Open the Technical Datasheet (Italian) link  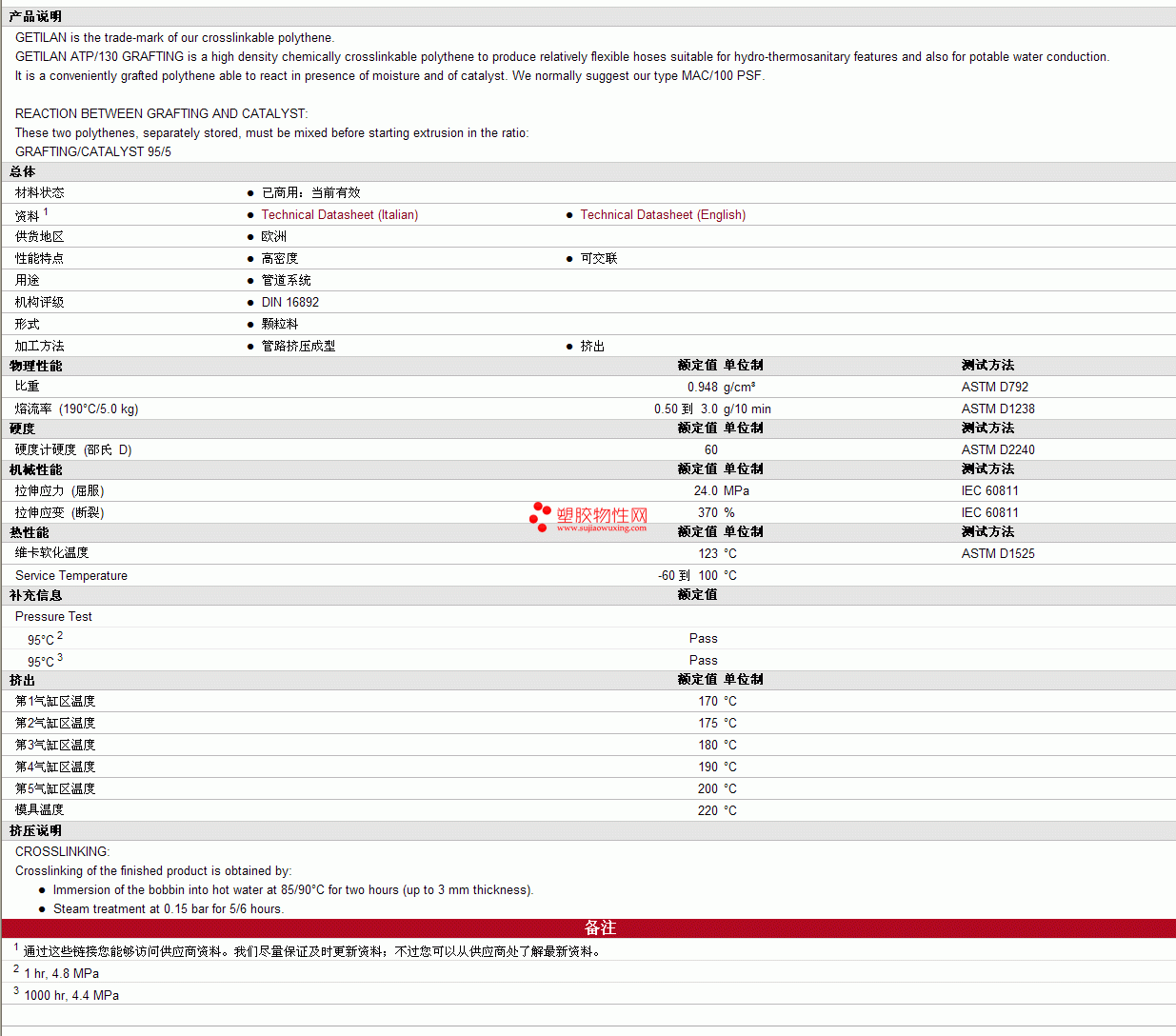(340, 215)
